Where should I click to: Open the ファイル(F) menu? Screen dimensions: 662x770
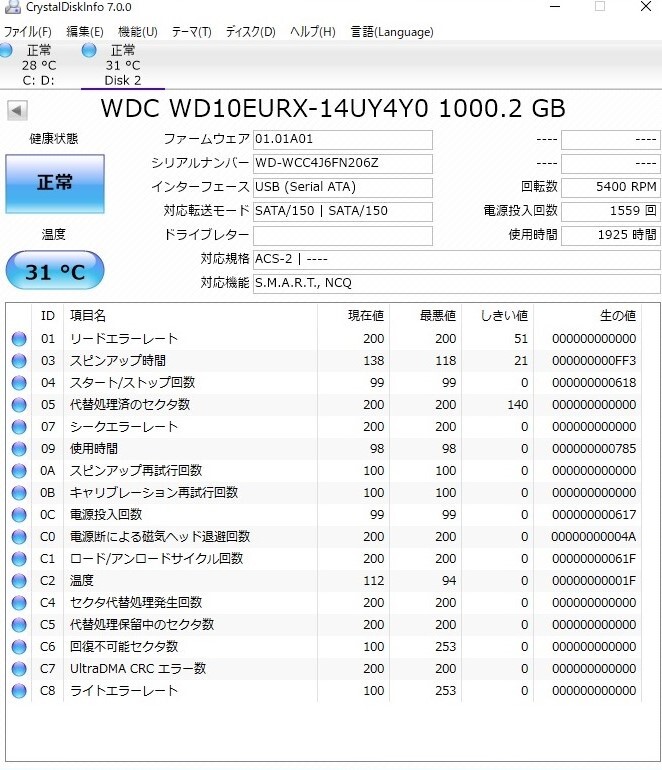(x=28, y=32)
